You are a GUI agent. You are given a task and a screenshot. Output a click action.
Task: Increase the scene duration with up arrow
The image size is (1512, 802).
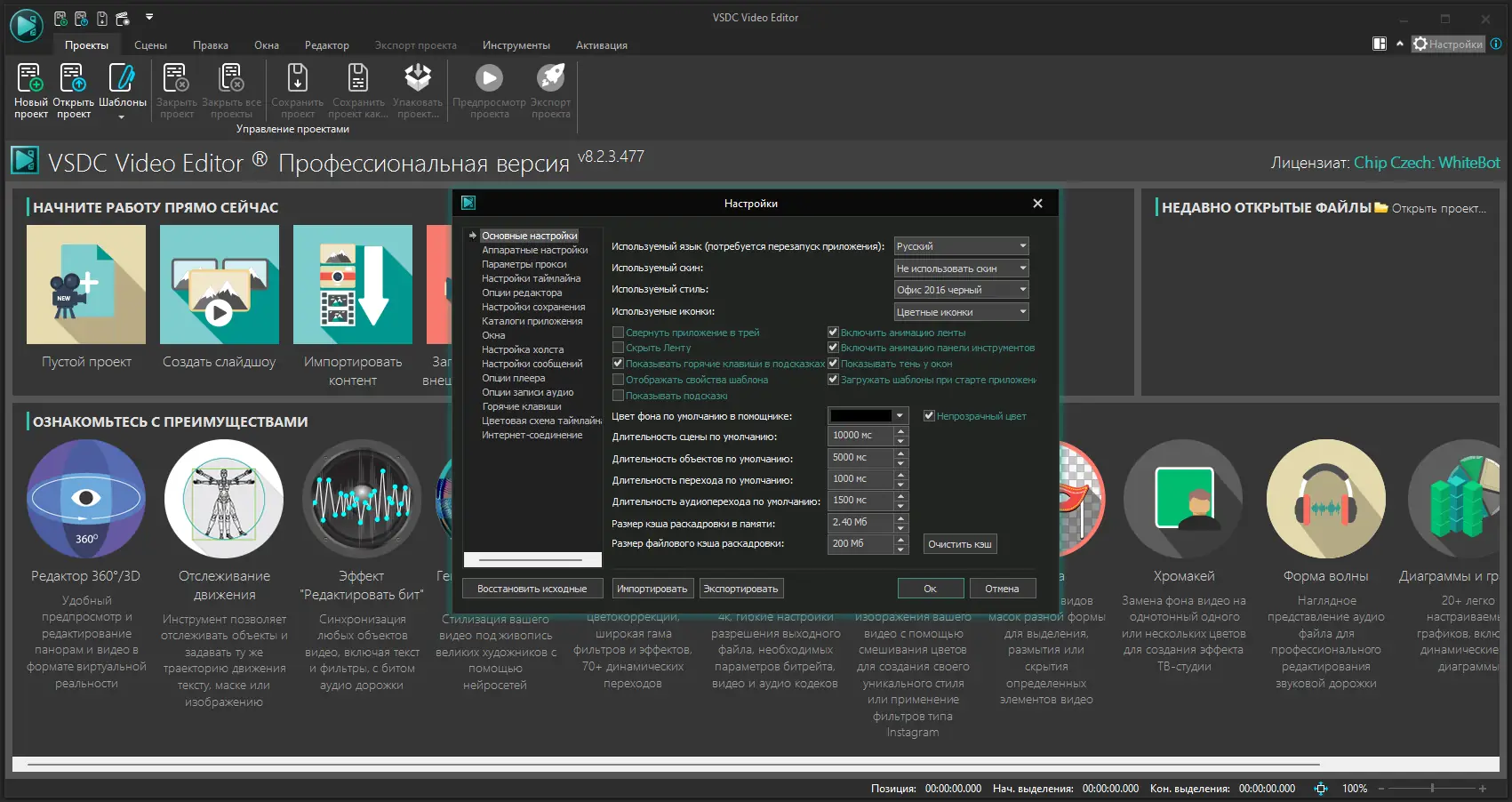900,431
